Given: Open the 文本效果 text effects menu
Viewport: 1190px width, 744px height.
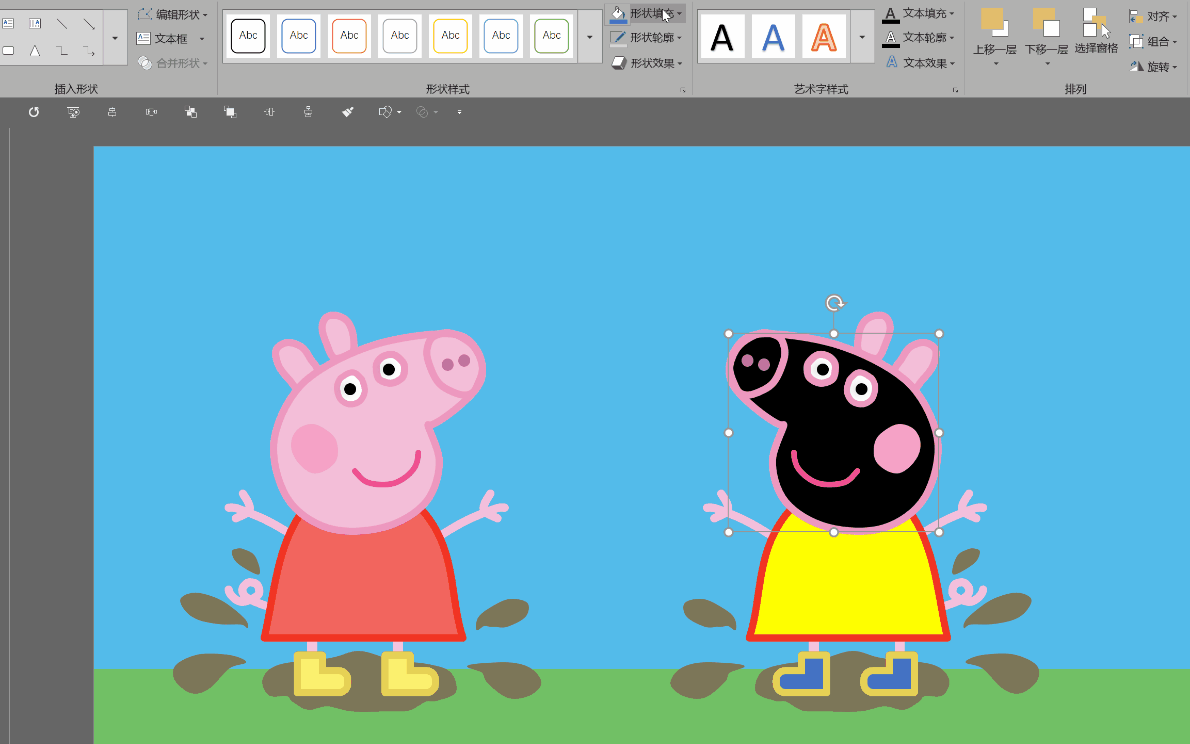Looking at the screenshot, I should (918, 63).
